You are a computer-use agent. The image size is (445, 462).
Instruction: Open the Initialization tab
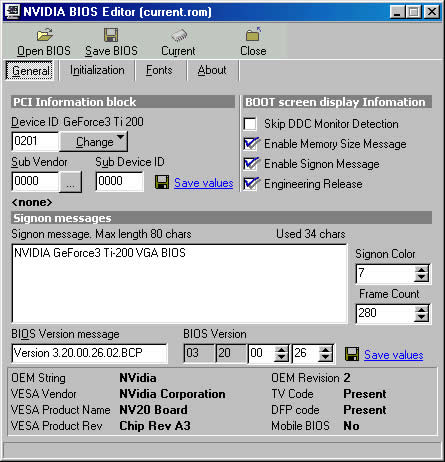[97, 70]
